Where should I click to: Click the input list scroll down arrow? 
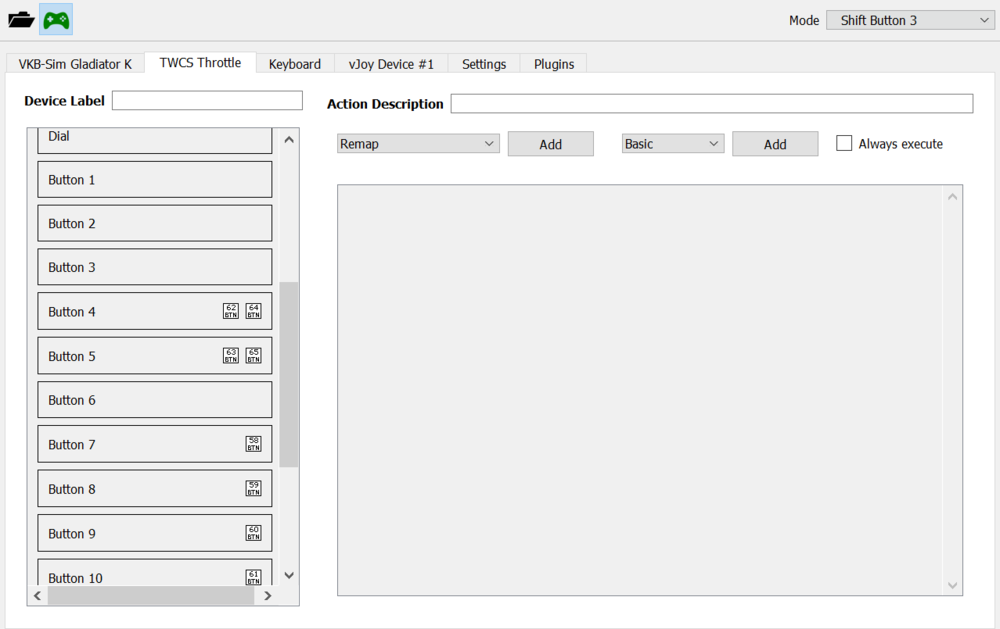pyautogui.click(x=289, y=575)
